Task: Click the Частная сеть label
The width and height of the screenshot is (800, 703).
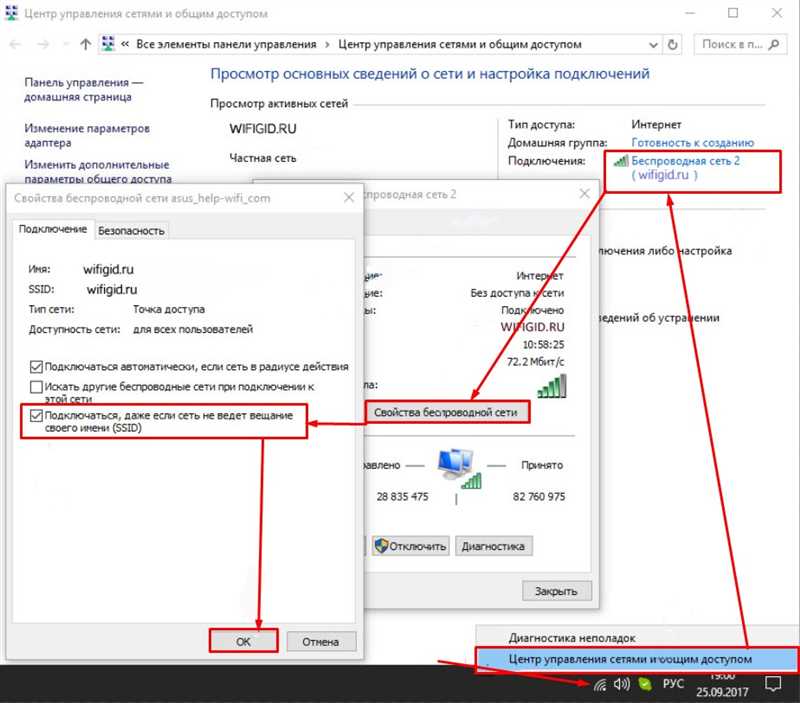Action: [263, 158]
